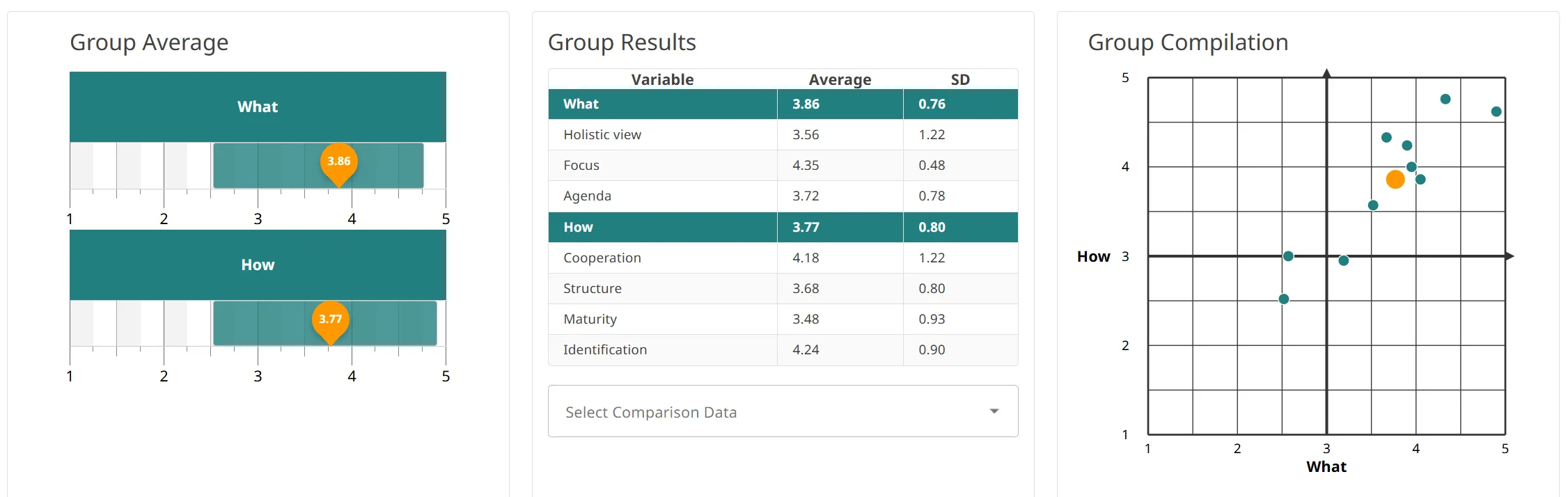This screenshot has width=1568, height=497.
Task: Click the Average column header
Action: click(840, 79)
